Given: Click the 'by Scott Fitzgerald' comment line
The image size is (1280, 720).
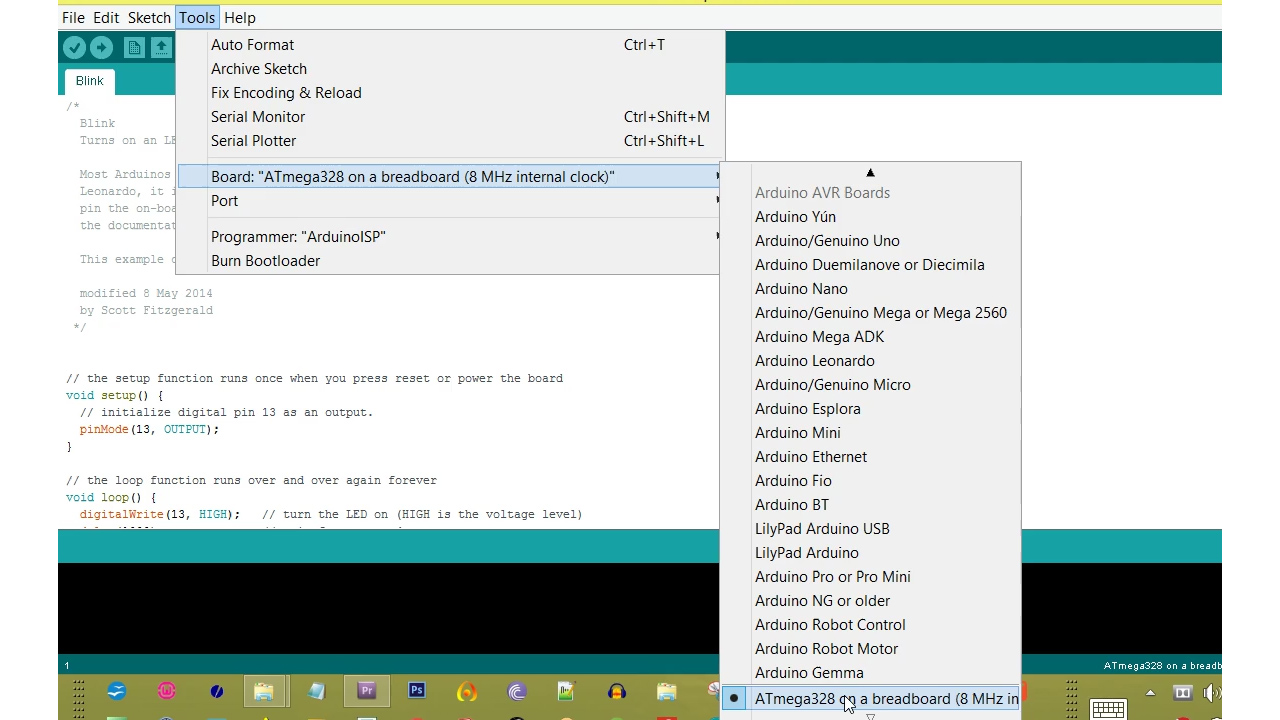Looking at the screenshot, I should pos(146,310).
